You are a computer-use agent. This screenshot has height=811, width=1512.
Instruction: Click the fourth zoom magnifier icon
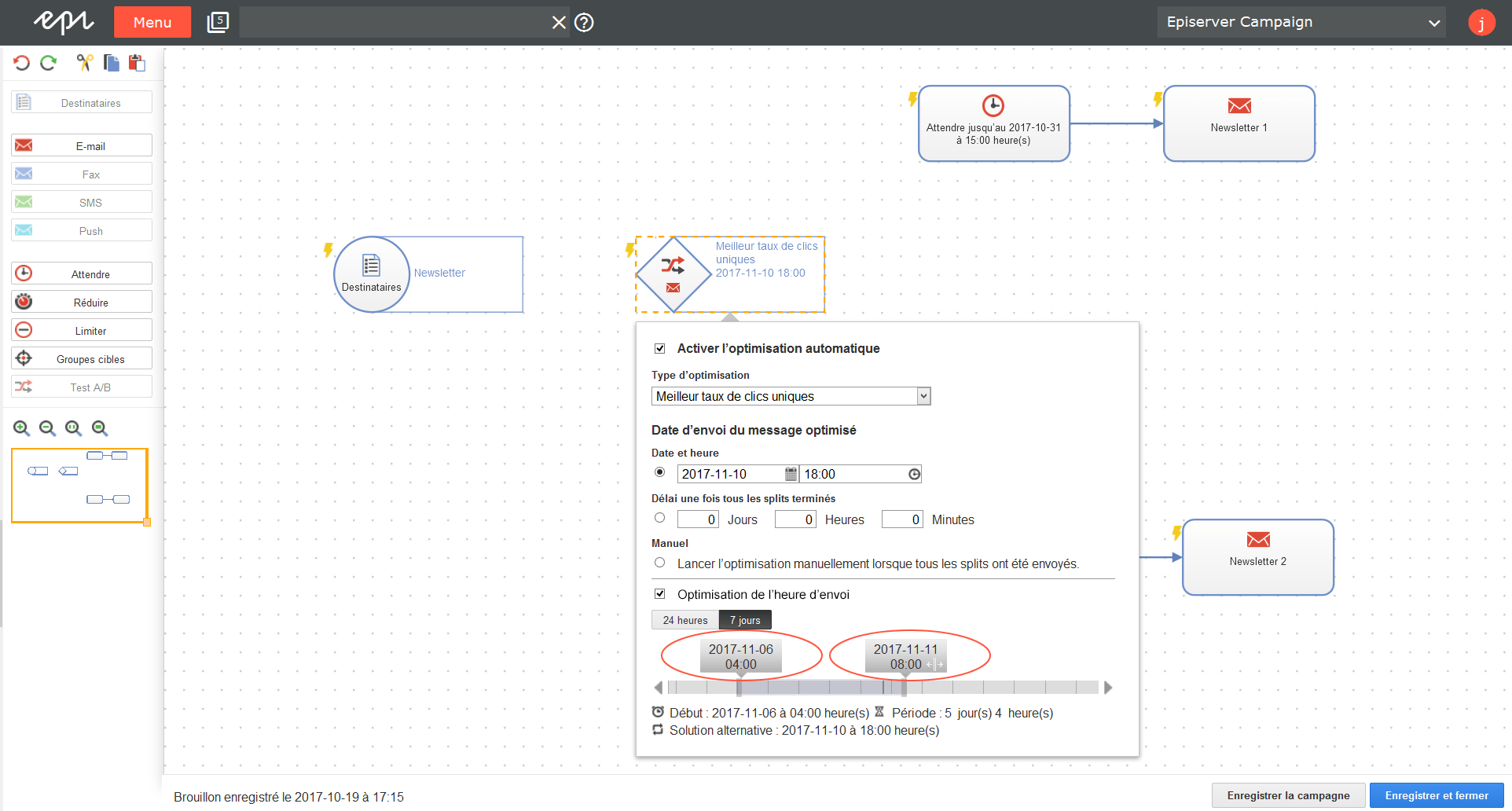(99, 428)
